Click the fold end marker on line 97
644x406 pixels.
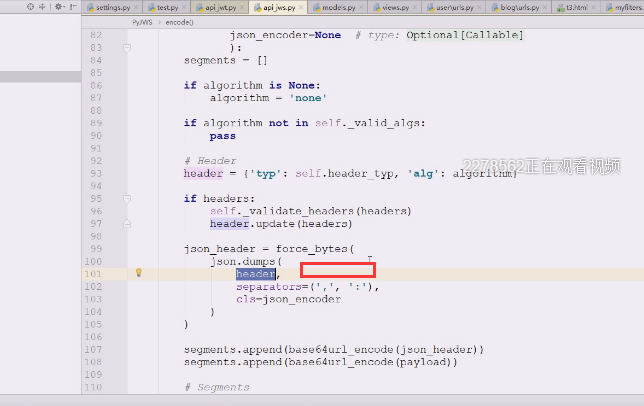(127, 224)
